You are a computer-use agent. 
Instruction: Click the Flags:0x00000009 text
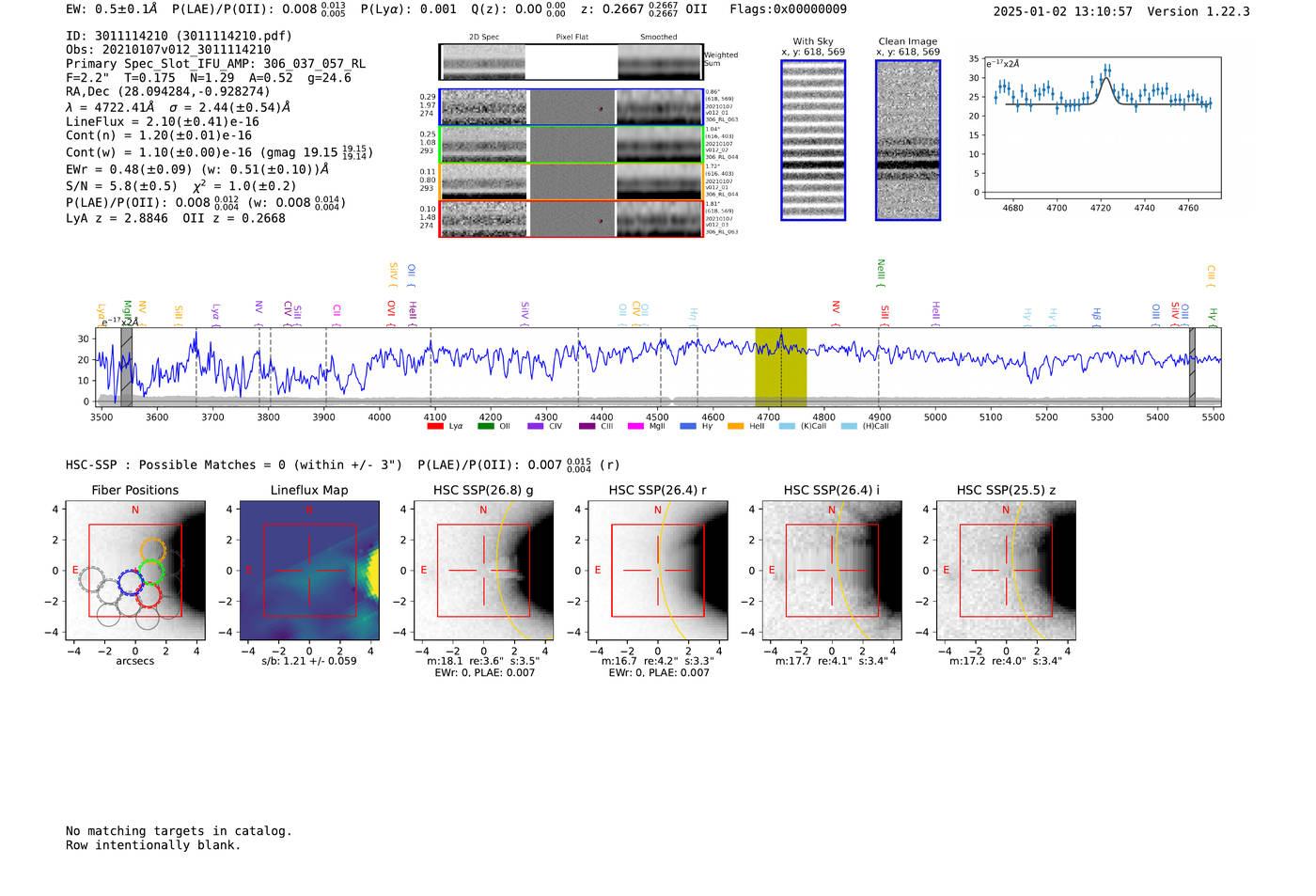pyautogui.click(x=788, y=9)
